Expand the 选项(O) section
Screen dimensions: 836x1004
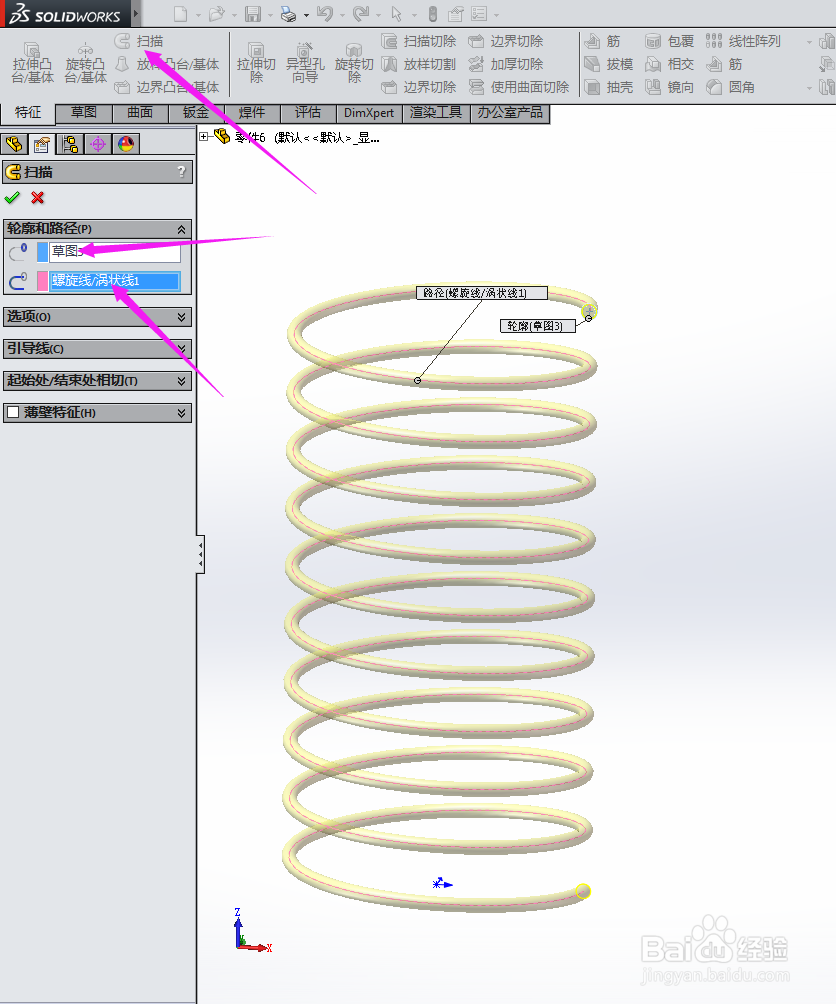(97, 317)
